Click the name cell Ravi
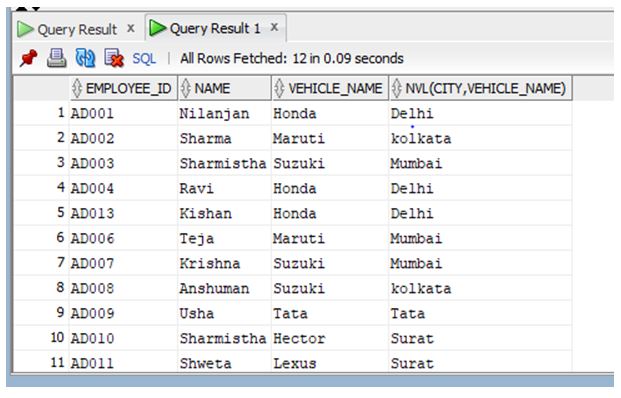The height and width of the screenshot is (398, 621). pyautogui.click(x=225, y=188)
